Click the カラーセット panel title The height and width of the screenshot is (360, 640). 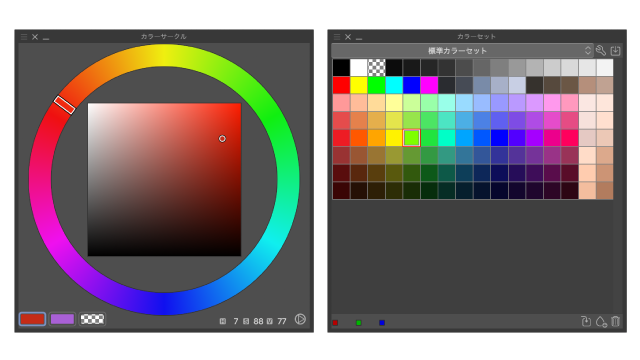(476, 36)
